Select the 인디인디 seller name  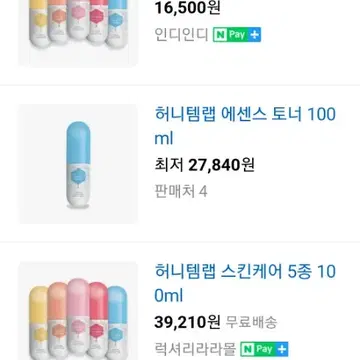click(x=181, y=35)
